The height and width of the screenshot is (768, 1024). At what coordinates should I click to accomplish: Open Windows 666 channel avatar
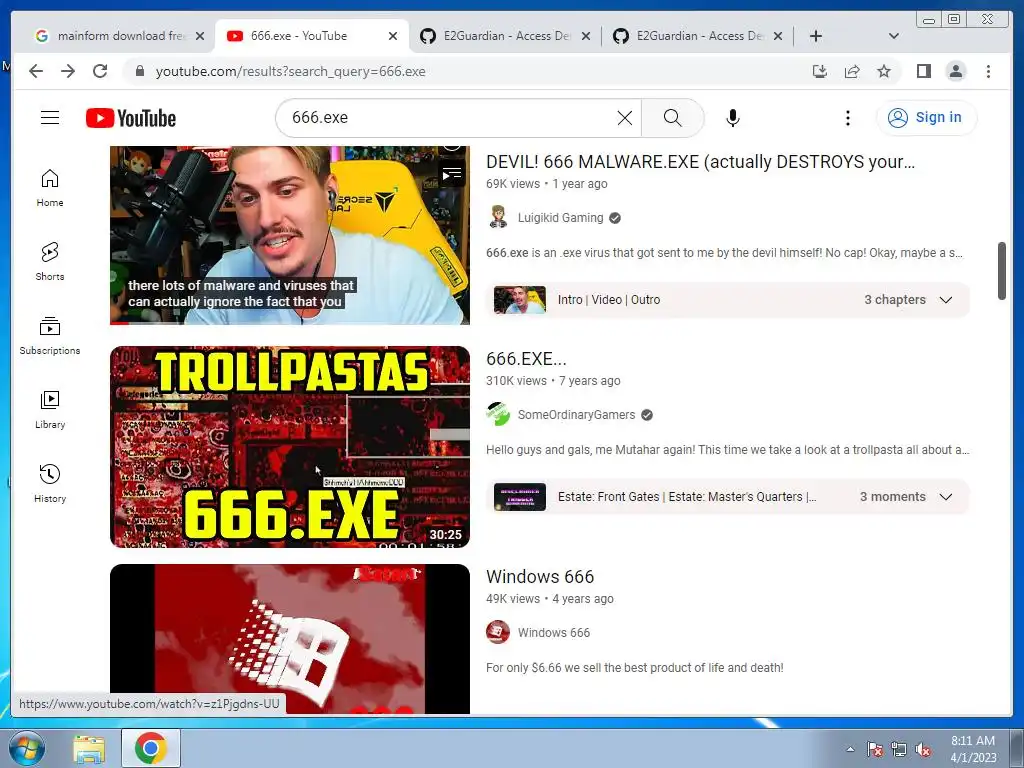498,632
